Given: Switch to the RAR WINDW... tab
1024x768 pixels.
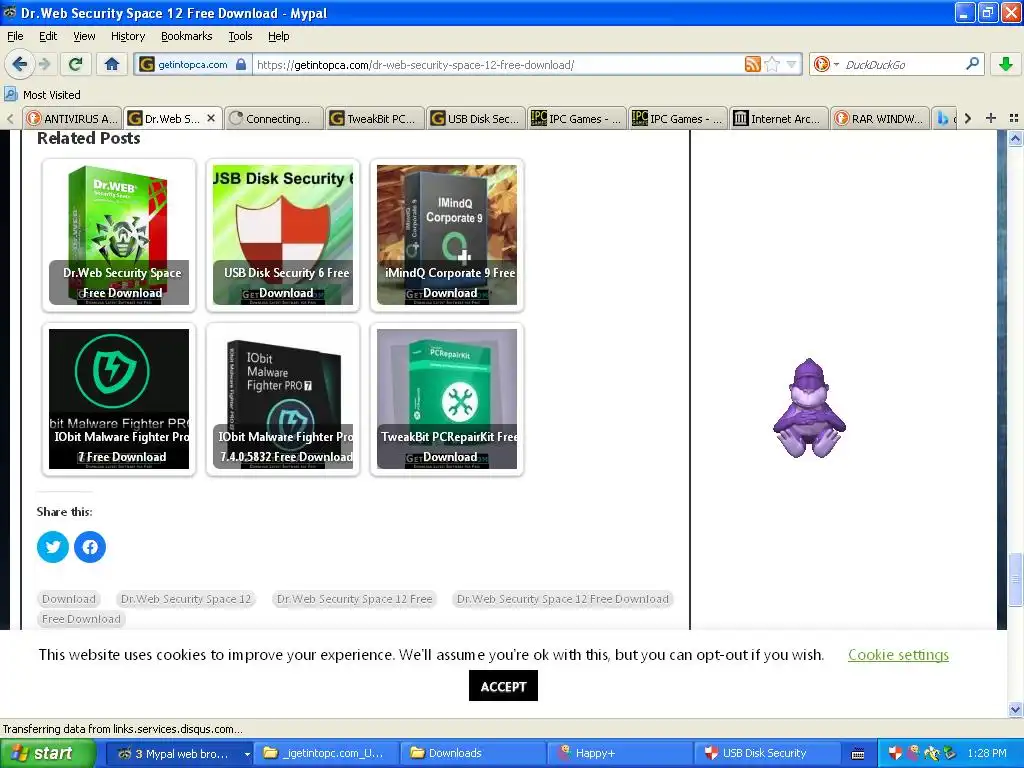Looking at the screenshot, I should pos(880,118).
